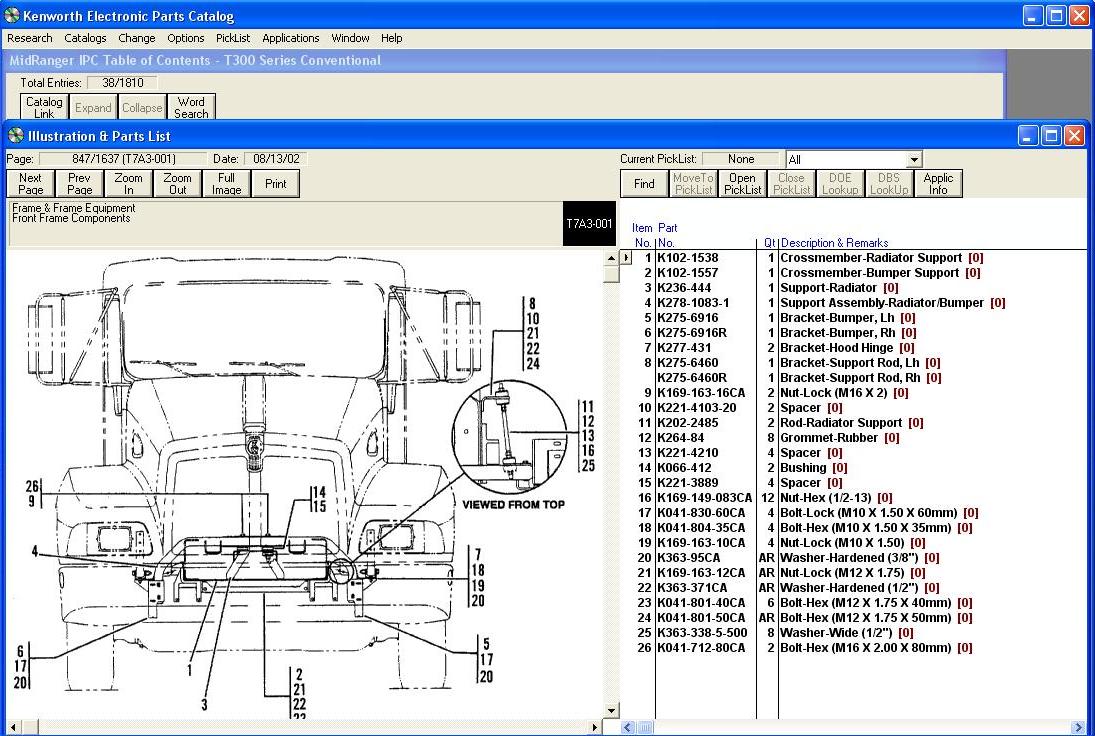Click the Catalog Link tool
The image size is (1095, 736).
43,105
